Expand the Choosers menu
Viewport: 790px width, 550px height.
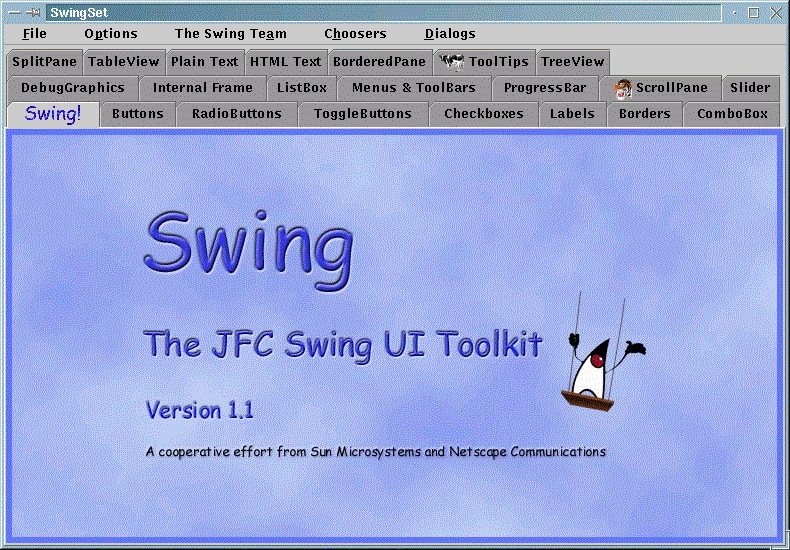click(x=355, y=34)
